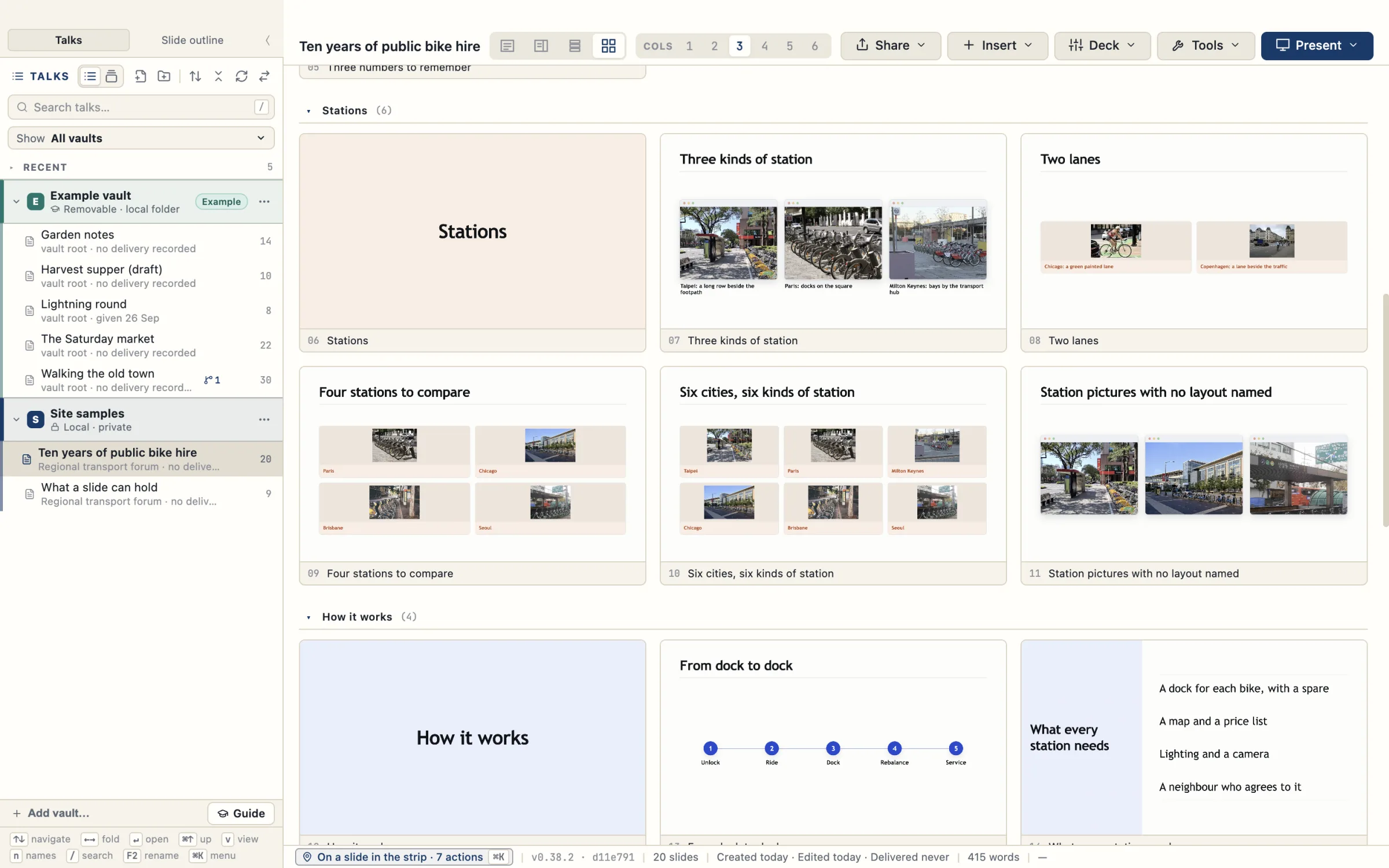The width and height of the screenshot is (1389, 868).
Task: Set columns to 6
Action: (814, 46)
